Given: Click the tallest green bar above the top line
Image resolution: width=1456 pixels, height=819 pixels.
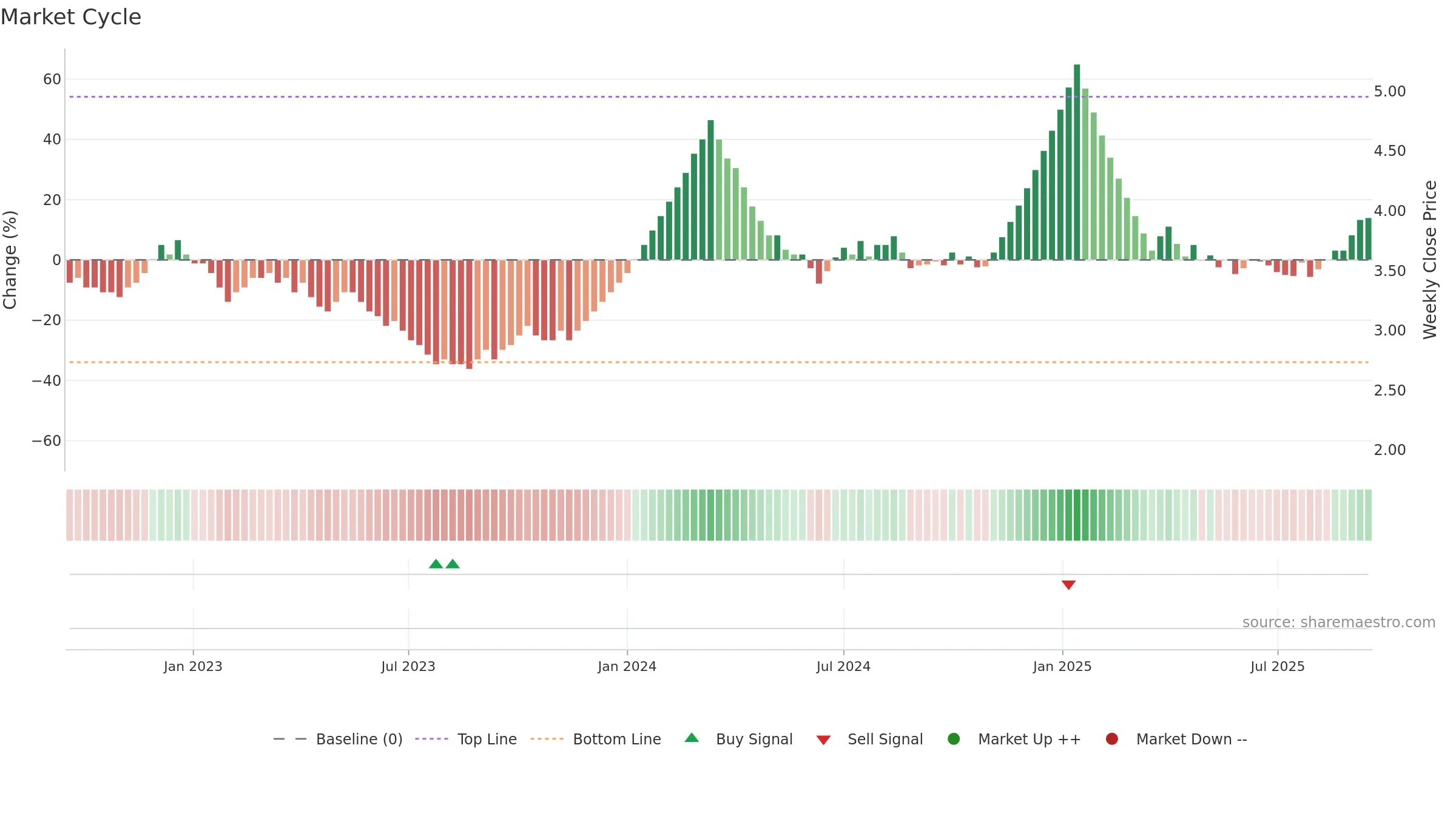Looking at the screenshot, I should [x=1077, y=162].
